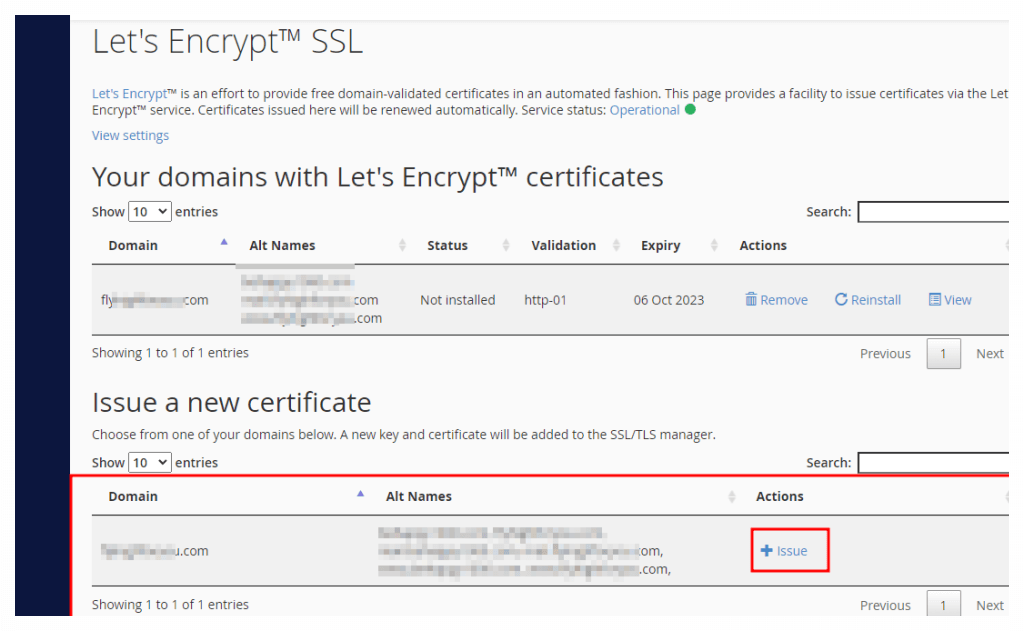Open View settings link

131,135
